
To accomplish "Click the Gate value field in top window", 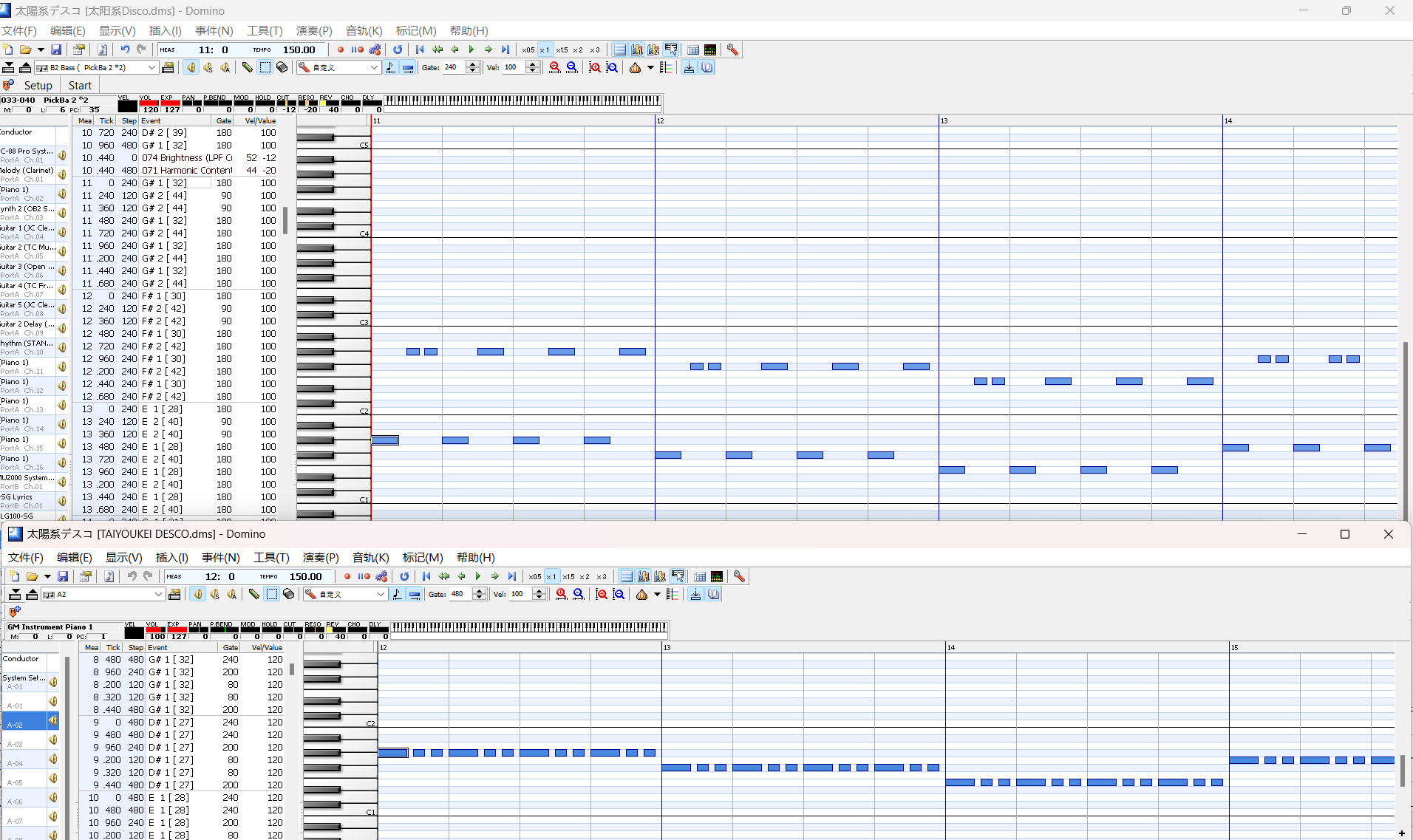I will point(454,67).
